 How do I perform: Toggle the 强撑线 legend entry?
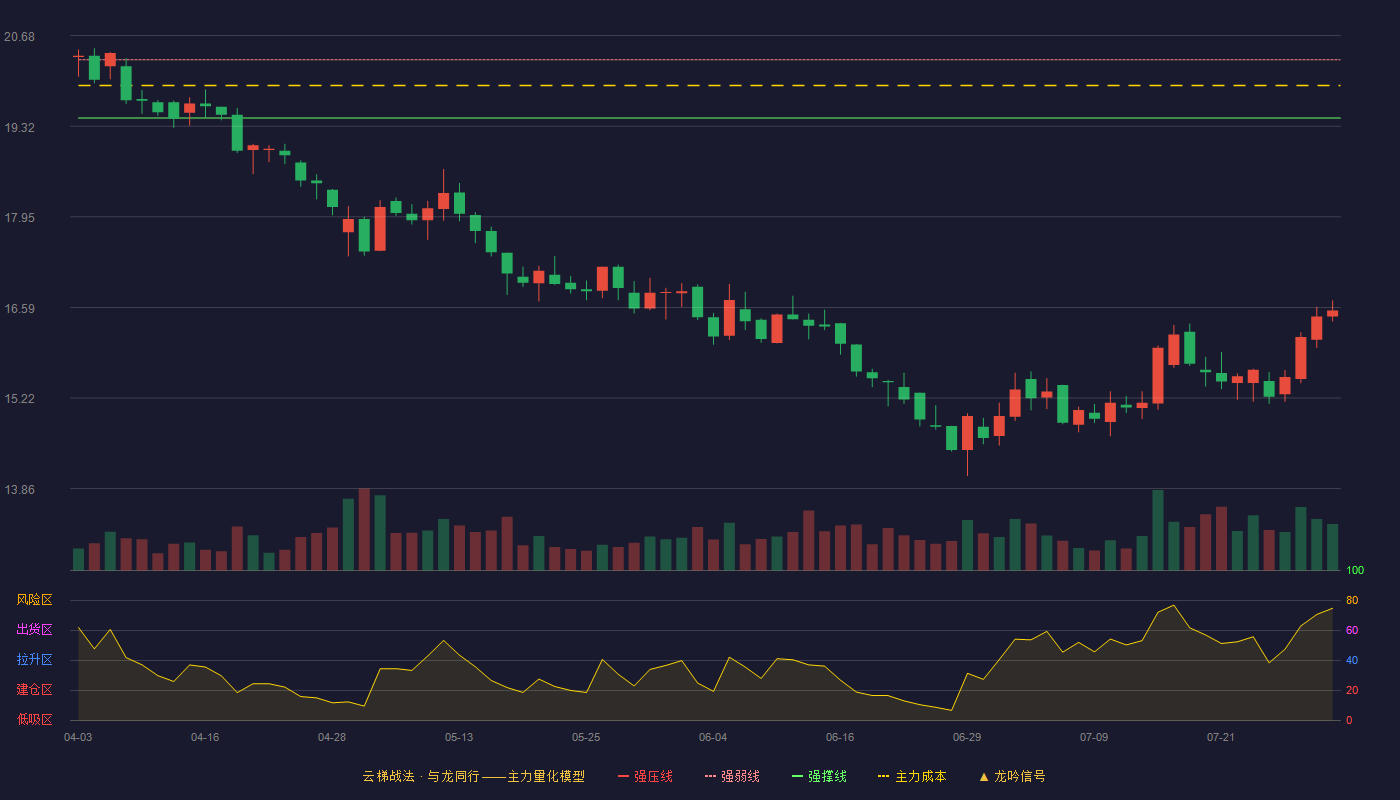click(x=819, y=776)
